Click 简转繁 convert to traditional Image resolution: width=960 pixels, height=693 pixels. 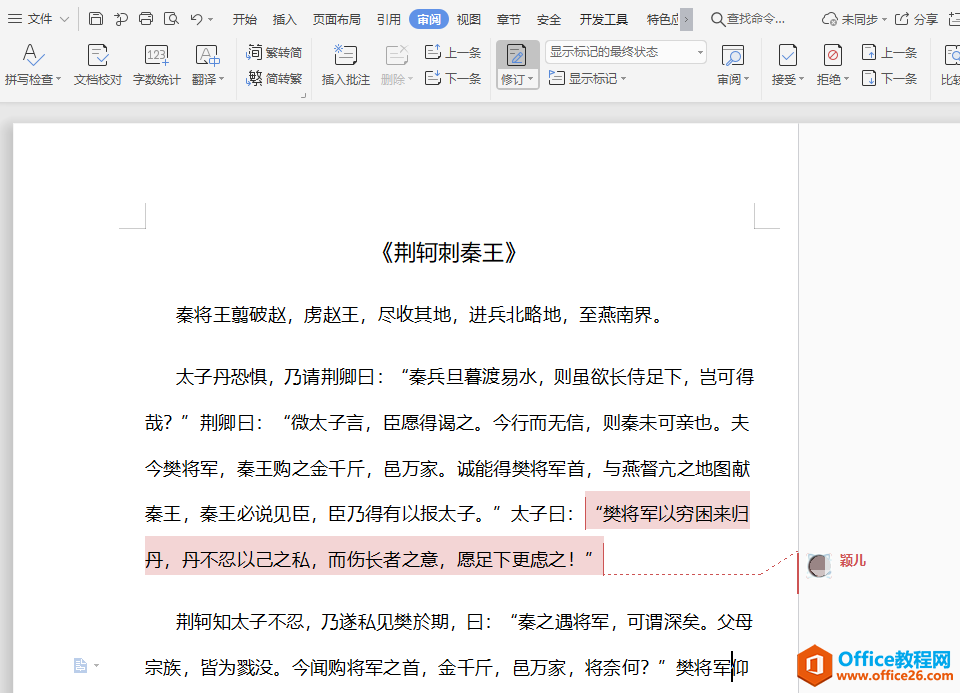coord(274,78)
